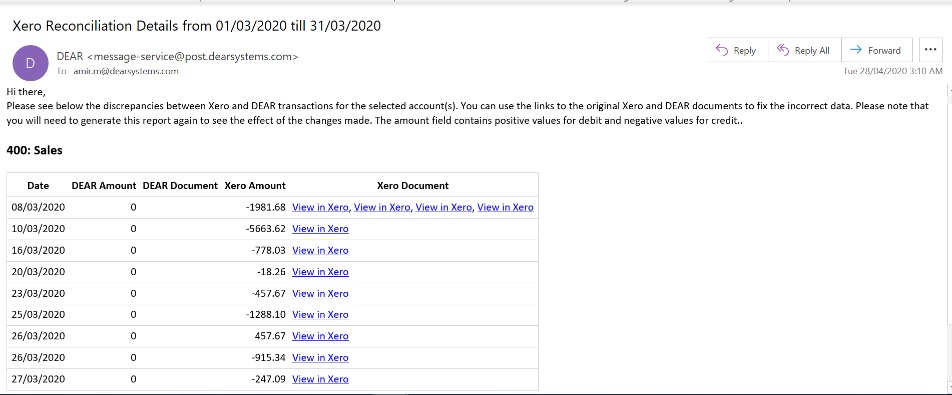Click the received timestamp Tue 28/04/2020 3:10 AM
The height and width of the screenshot is (395, 952).
click(893, 71)
